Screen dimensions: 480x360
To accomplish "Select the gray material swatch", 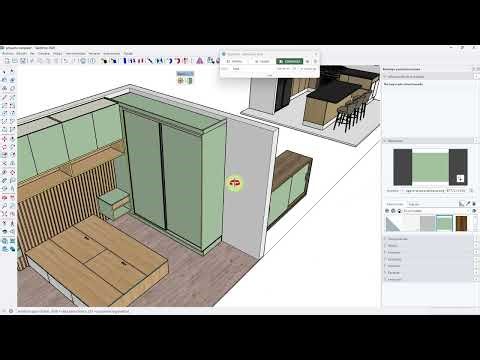I will coord(427,223).
